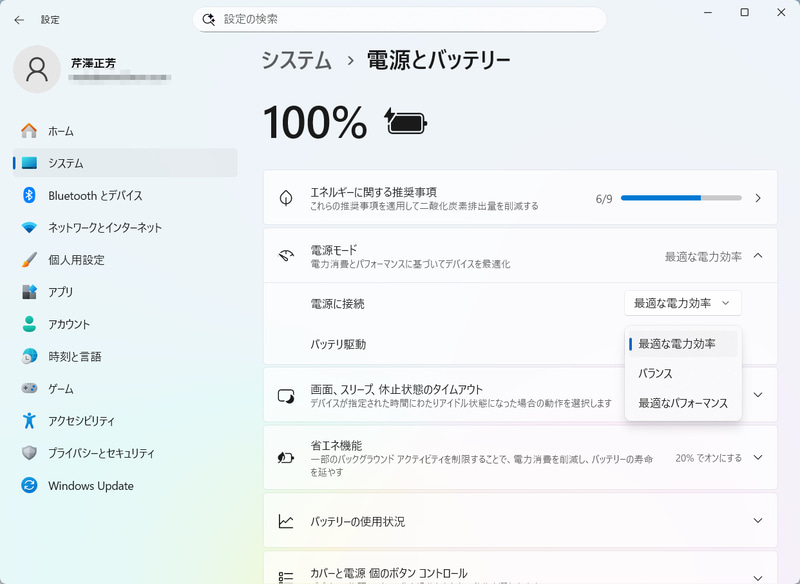Image resolution: width=800 pixels, height=584 pixels.
Task: Expand the バッテリーの使用状況 section
Action: point(758,521)
